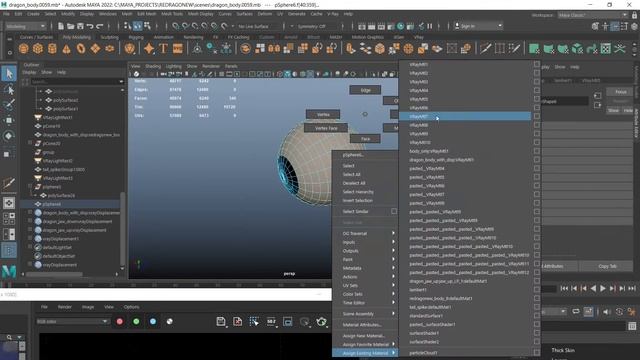Click red channel button in render view
The height and width of the screenshot is (360, 640).
pos(120,322)
